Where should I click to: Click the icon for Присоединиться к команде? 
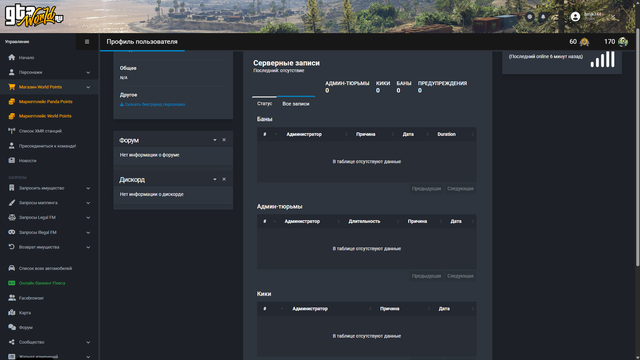click(x=11, y=146)
